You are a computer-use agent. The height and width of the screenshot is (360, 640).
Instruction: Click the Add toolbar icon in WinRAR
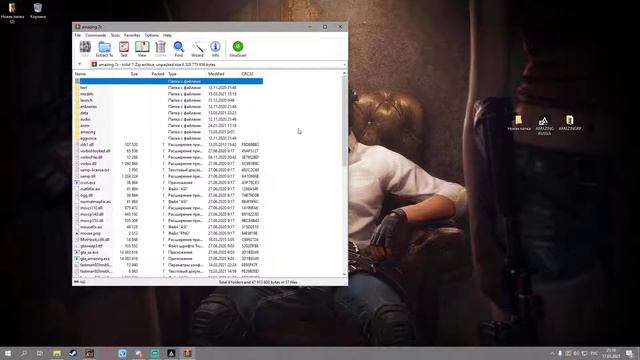pyautogui.click(x=85, y=49)
